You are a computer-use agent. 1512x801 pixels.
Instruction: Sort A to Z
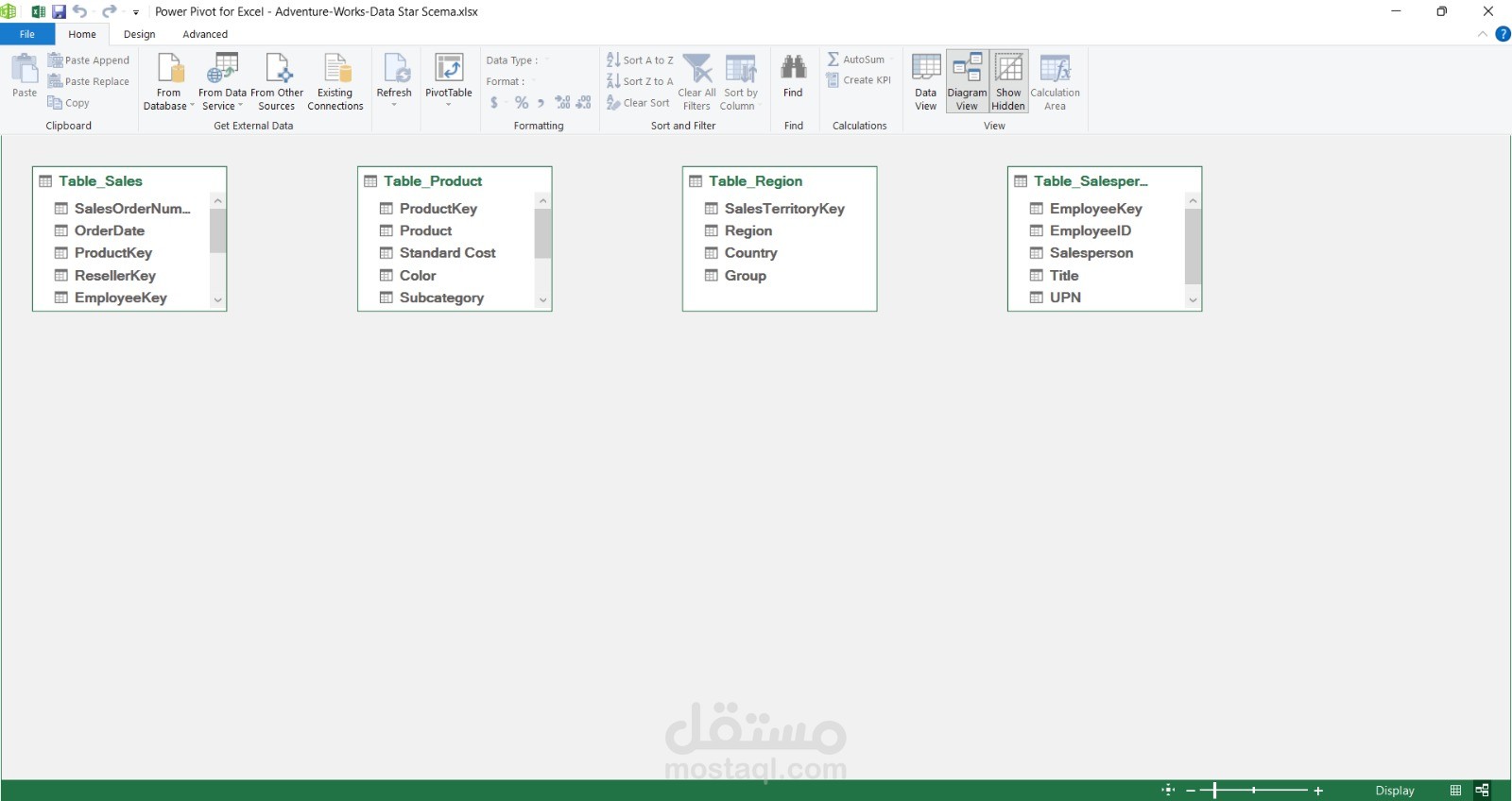pos(640,60)
